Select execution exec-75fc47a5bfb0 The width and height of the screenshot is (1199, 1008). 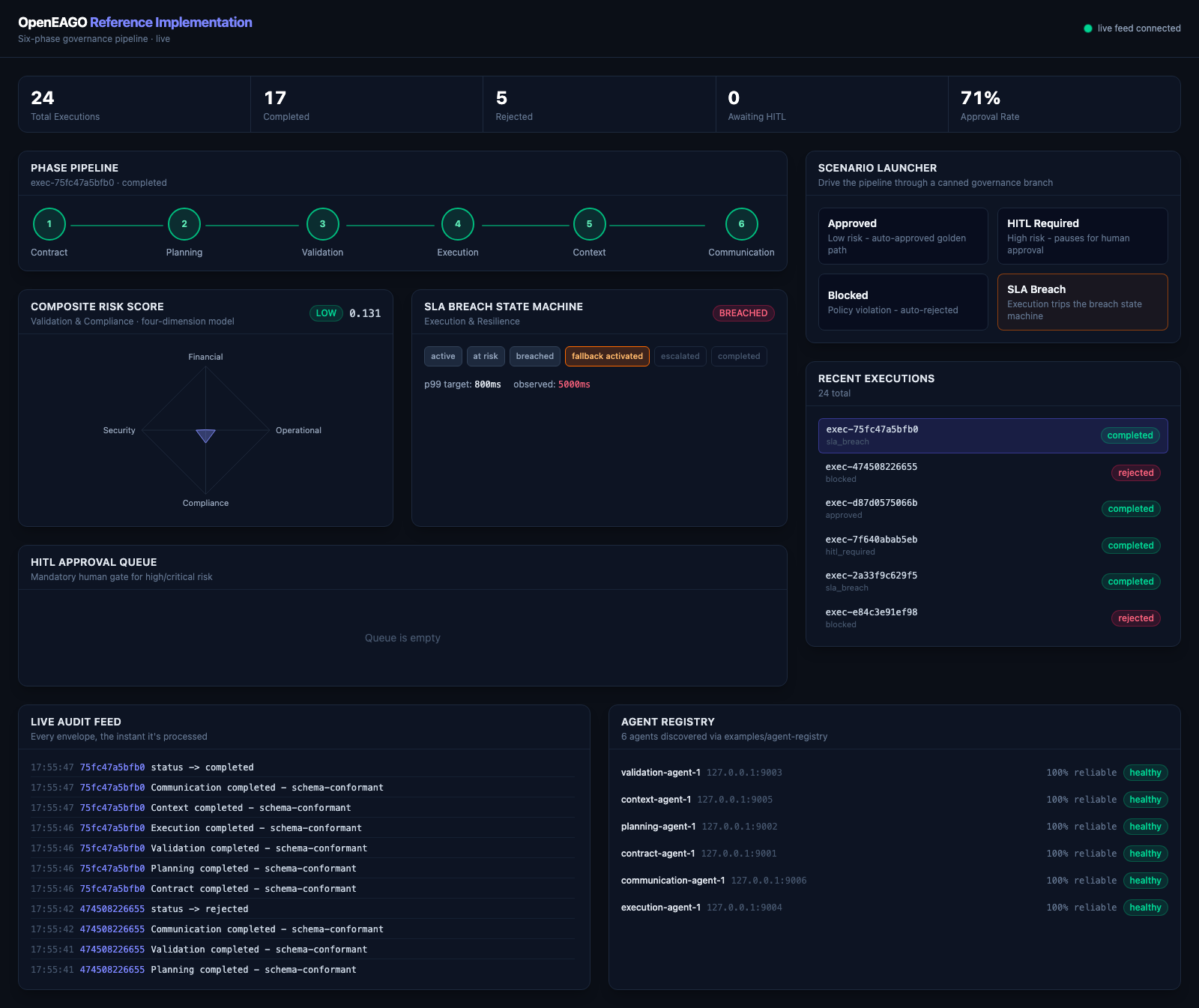pos(993,435)
